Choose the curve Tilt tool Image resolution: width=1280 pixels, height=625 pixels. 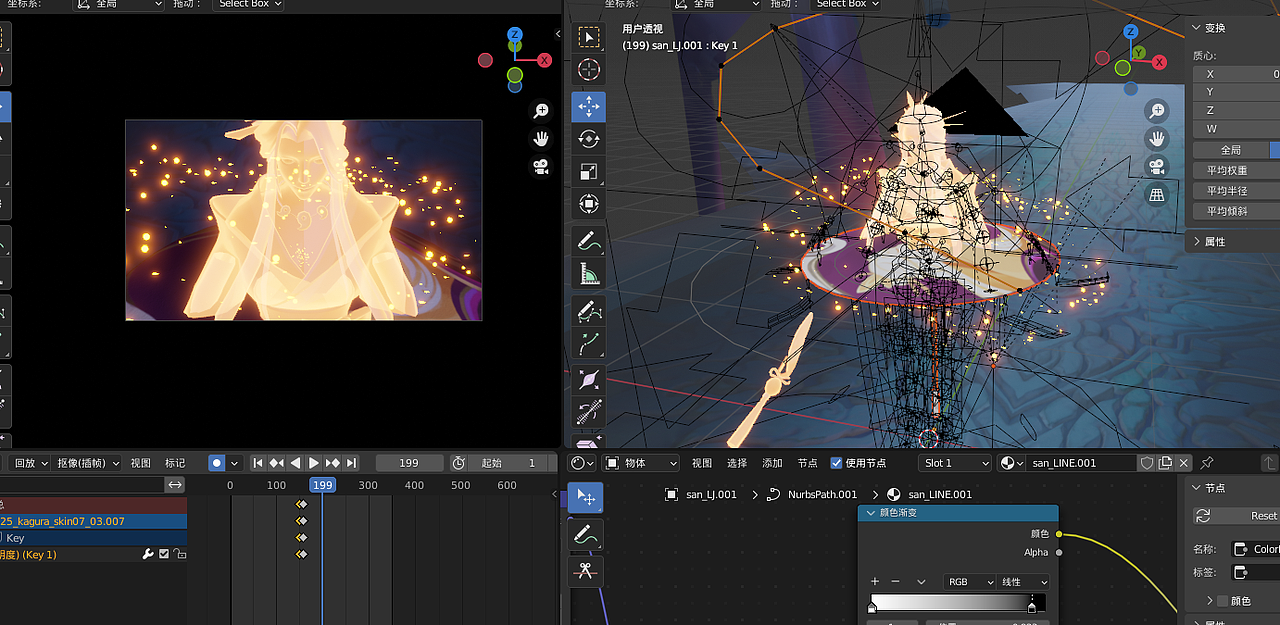[589, 411]
